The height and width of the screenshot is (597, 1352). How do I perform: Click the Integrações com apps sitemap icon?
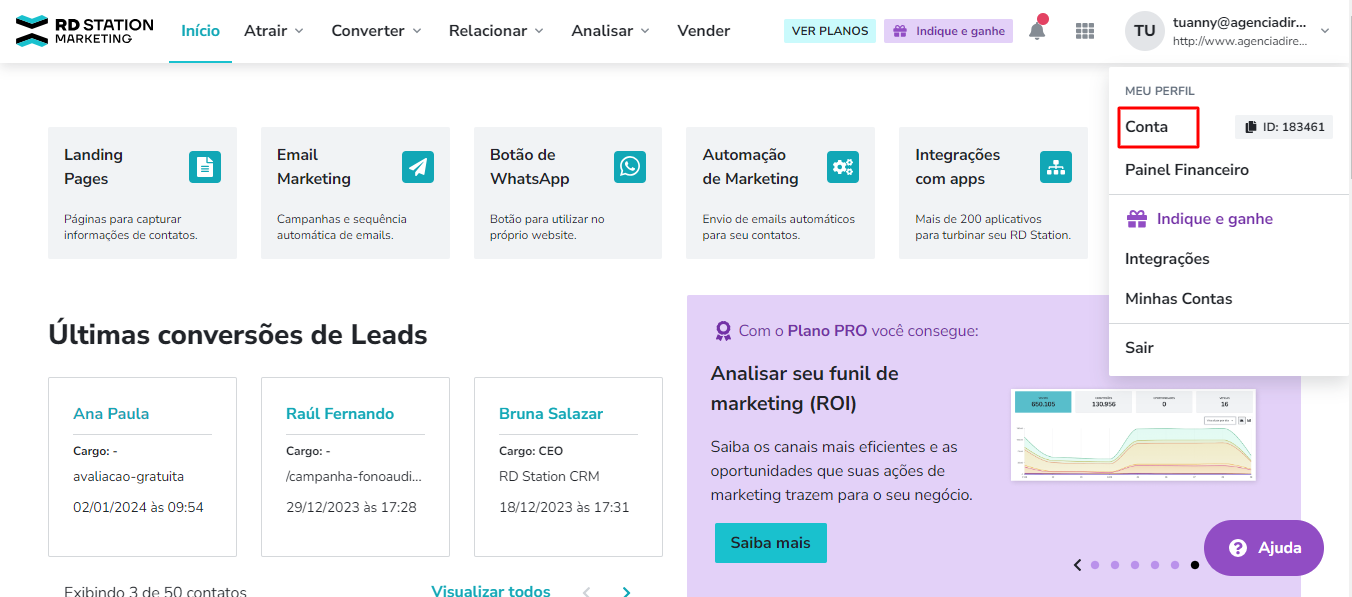(x=1056, y=166)
